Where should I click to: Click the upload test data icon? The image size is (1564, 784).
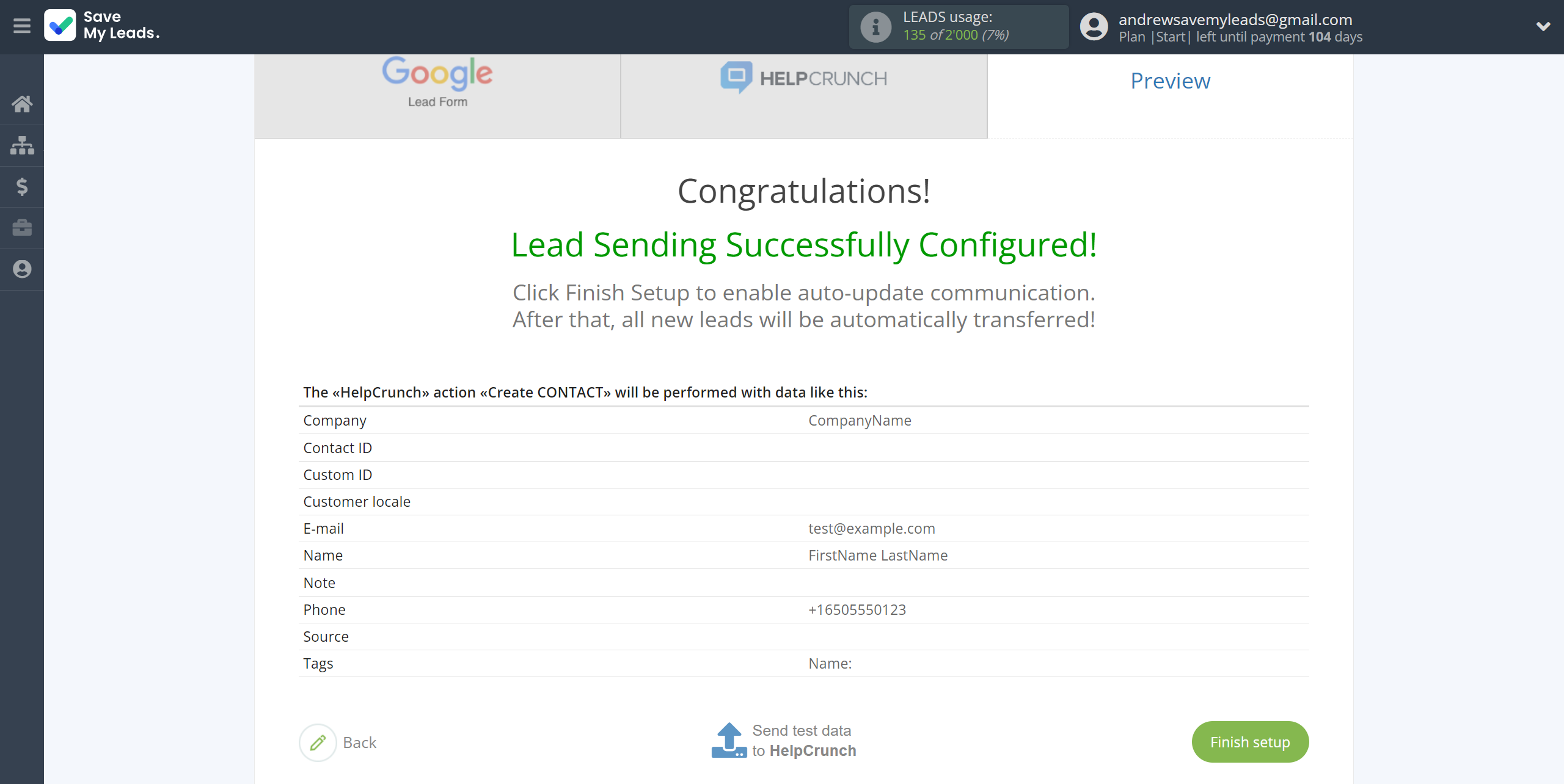[x=729, y=740]
